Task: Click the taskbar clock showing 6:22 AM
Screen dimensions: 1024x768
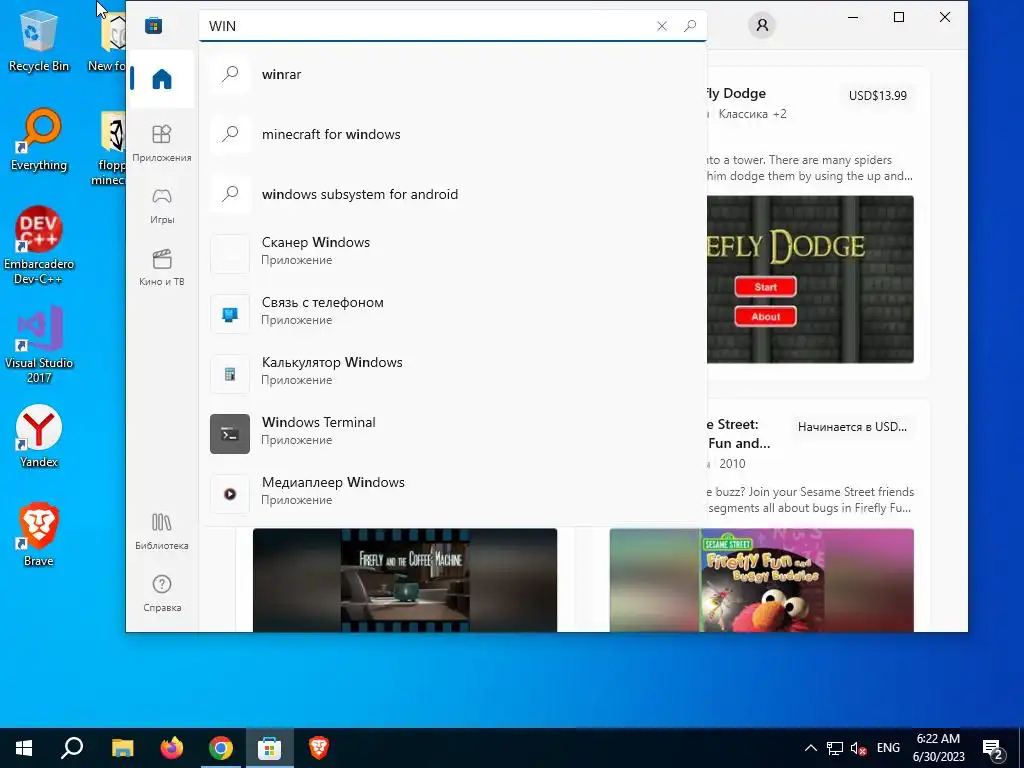Action: pos(938,748)
